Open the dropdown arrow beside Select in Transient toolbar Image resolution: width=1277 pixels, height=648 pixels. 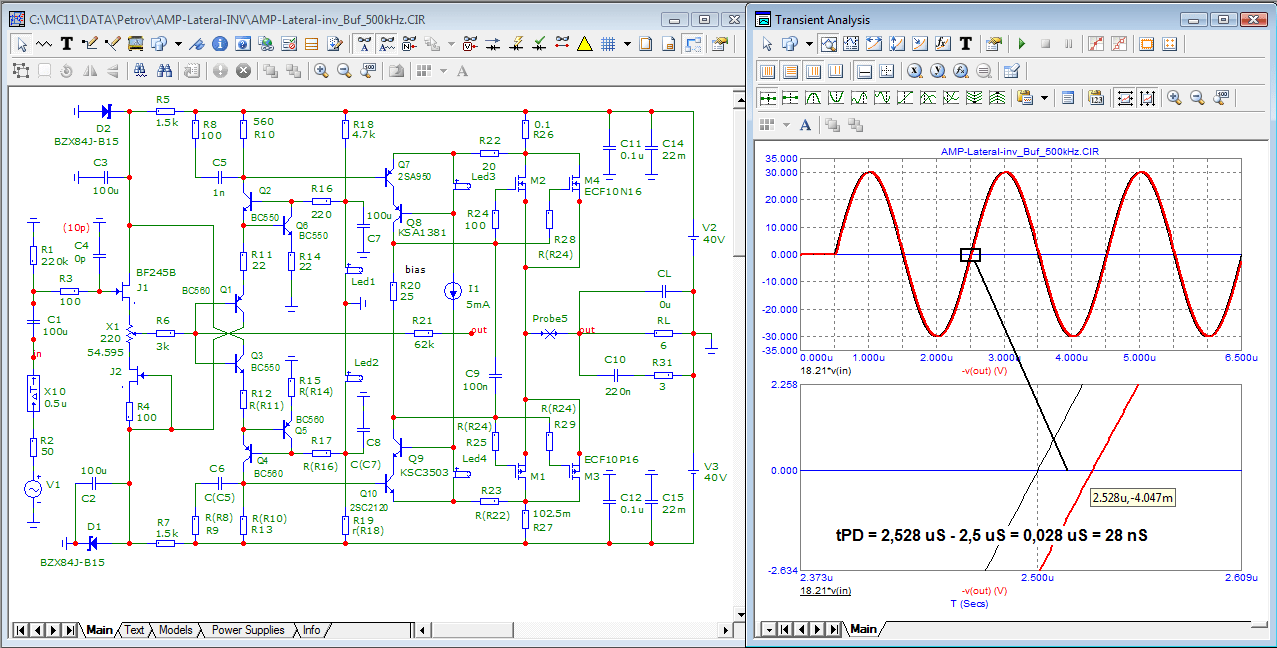[x=809, y=44]
